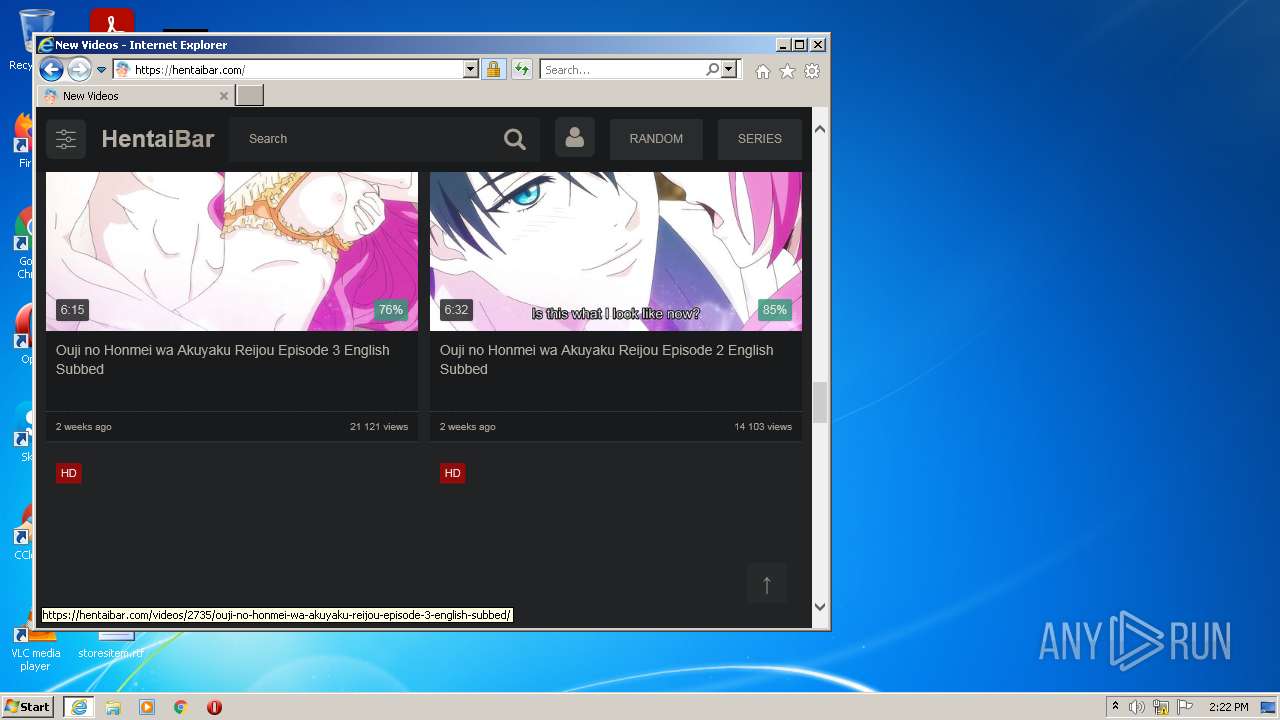Click the scroll-to-top arrow button

767,584
